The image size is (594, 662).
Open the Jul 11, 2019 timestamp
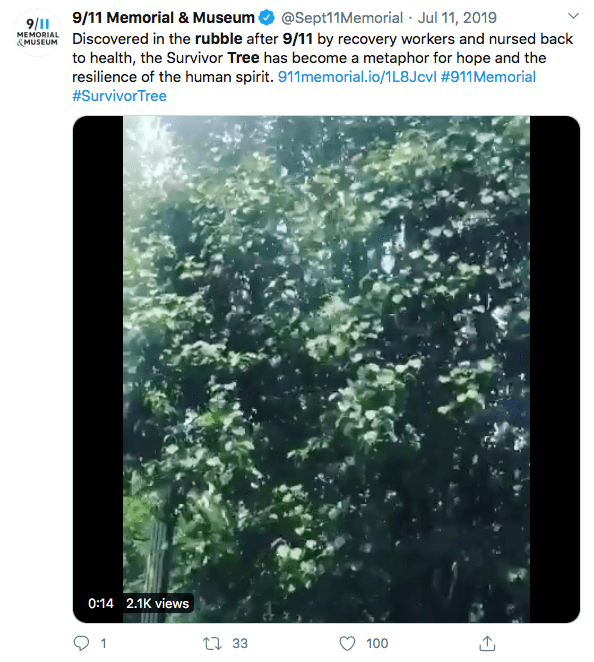tap(457, 18)
